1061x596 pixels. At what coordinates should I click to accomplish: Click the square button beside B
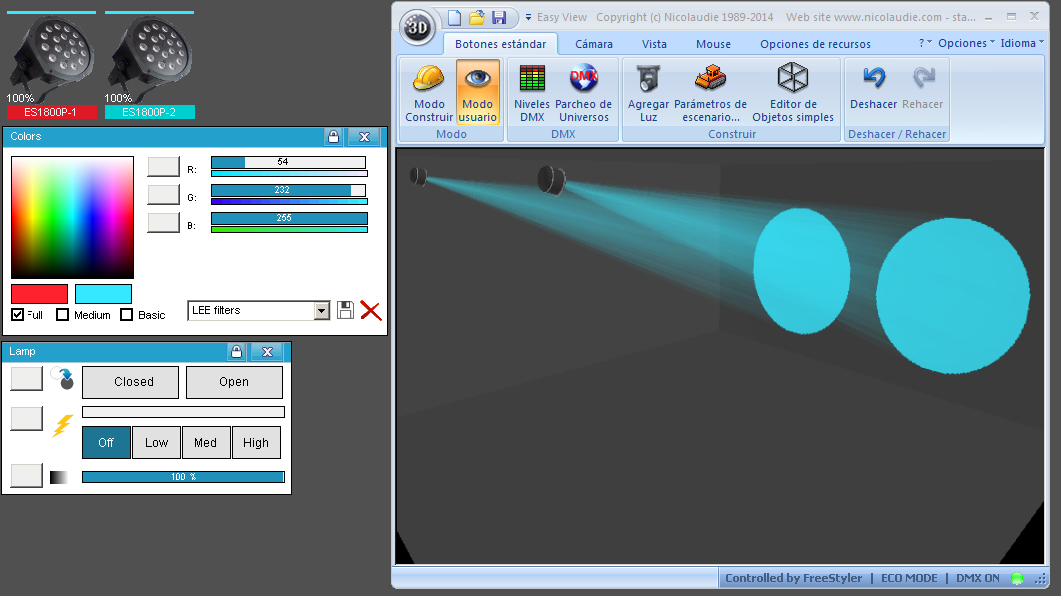(163, 222)
